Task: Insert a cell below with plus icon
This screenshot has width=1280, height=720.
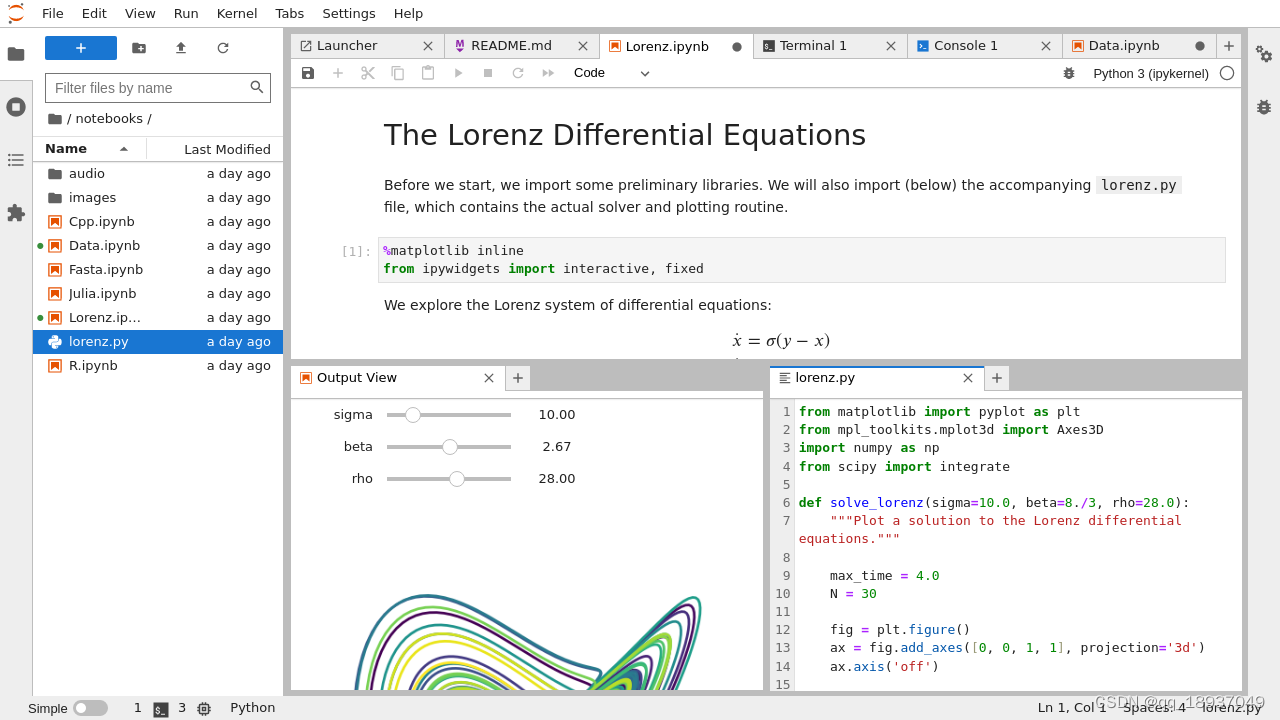Action: [338, 73]
